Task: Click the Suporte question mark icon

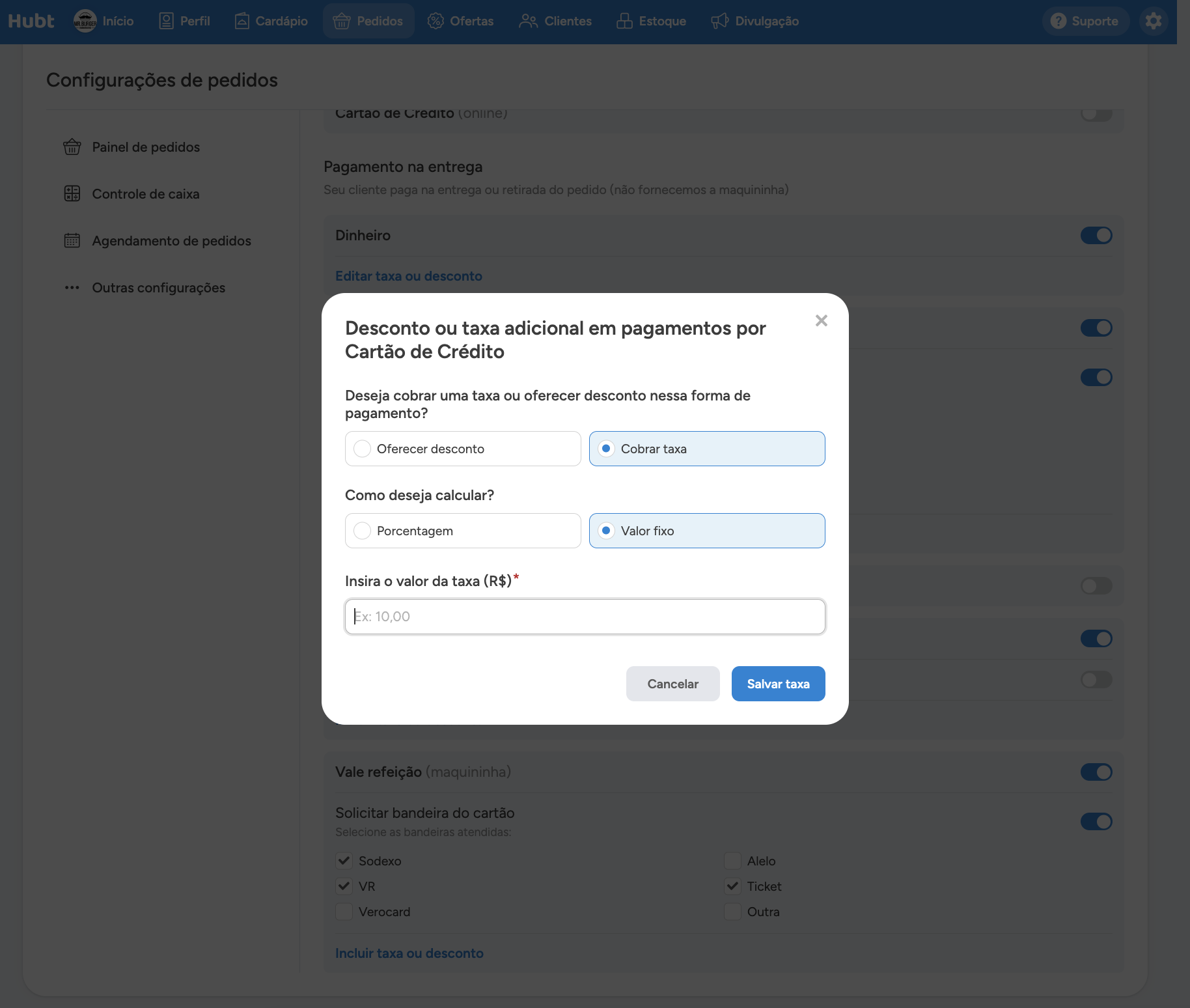Action: point(1059,21)
